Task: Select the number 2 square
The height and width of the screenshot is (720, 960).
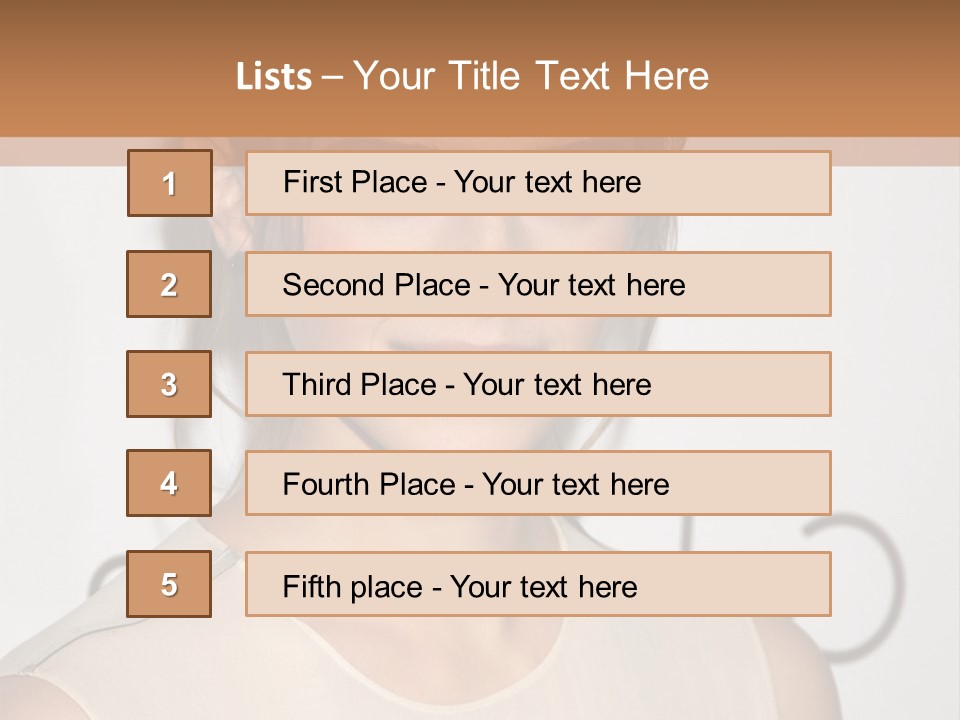Action: tap(169, 284)
